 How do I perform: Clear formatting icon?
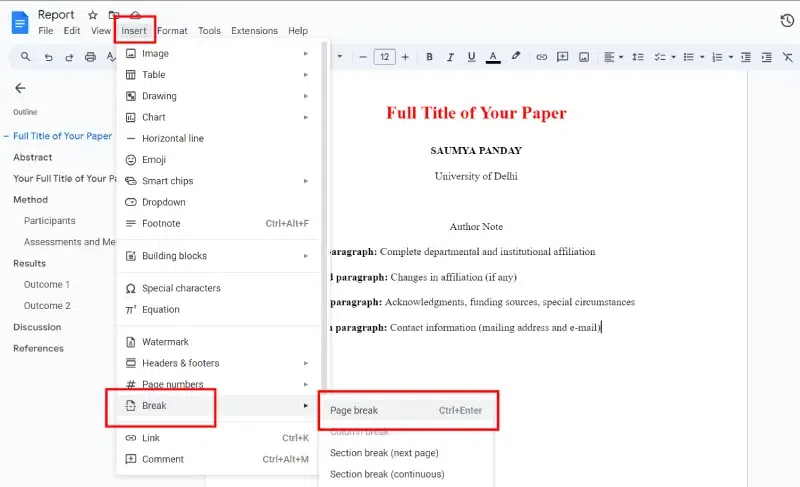(x=788, y=57)
